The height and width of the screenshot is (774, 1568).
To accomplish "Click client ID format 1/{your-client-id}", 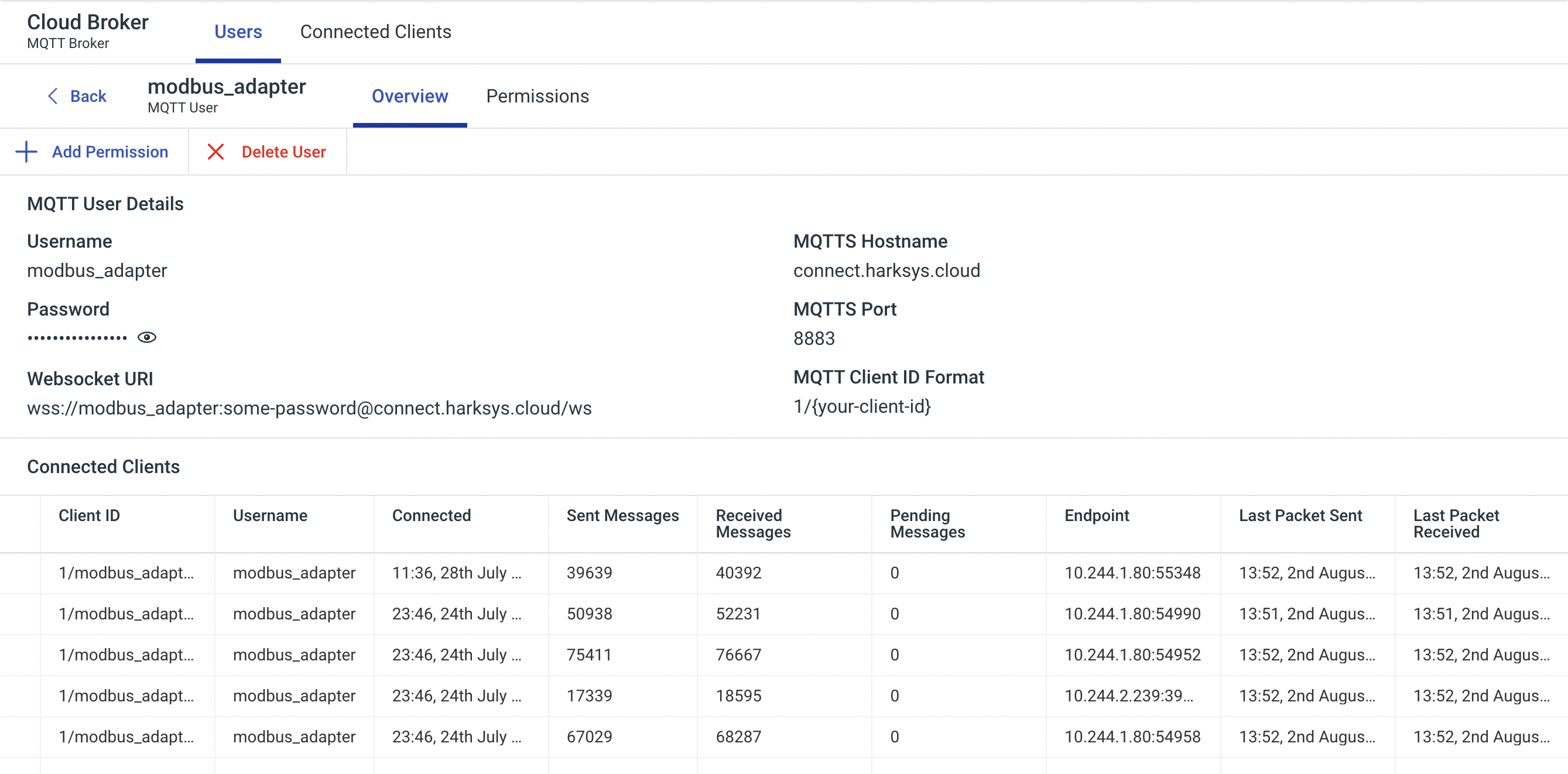I will point(862,406).
